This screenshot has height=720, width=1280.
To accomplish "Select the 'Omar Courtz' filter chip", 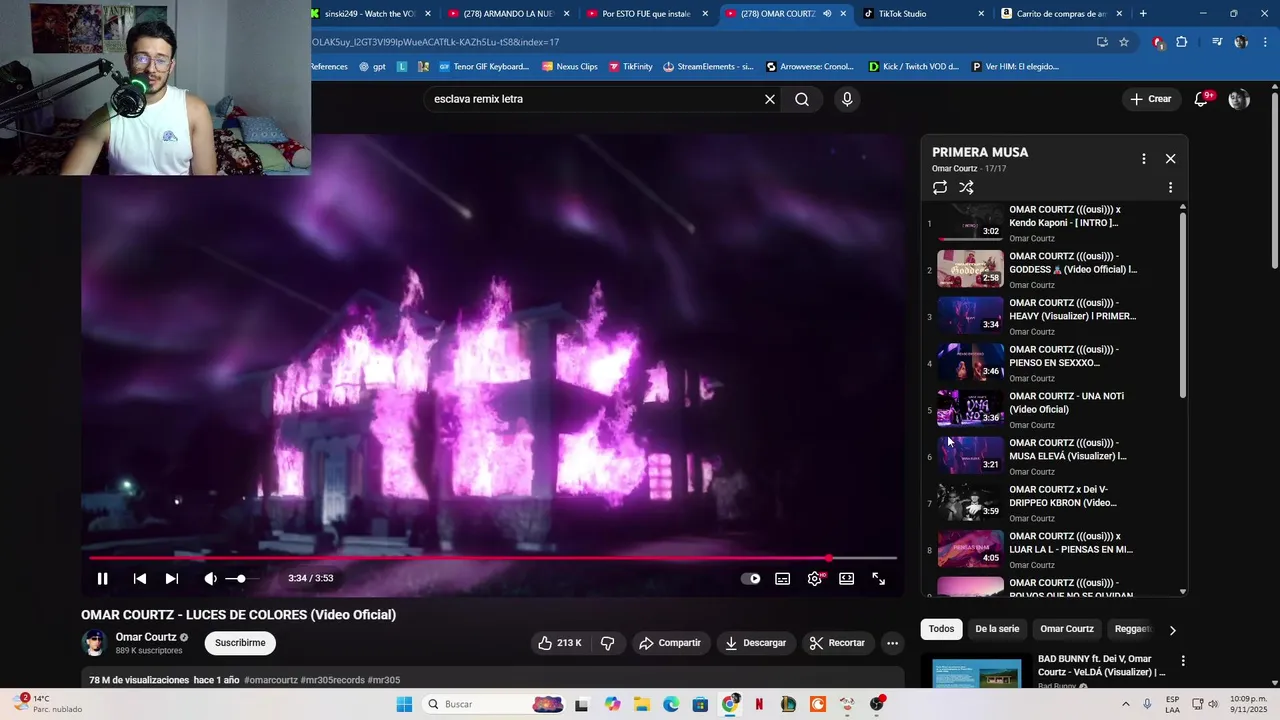I will point(1067,629).
